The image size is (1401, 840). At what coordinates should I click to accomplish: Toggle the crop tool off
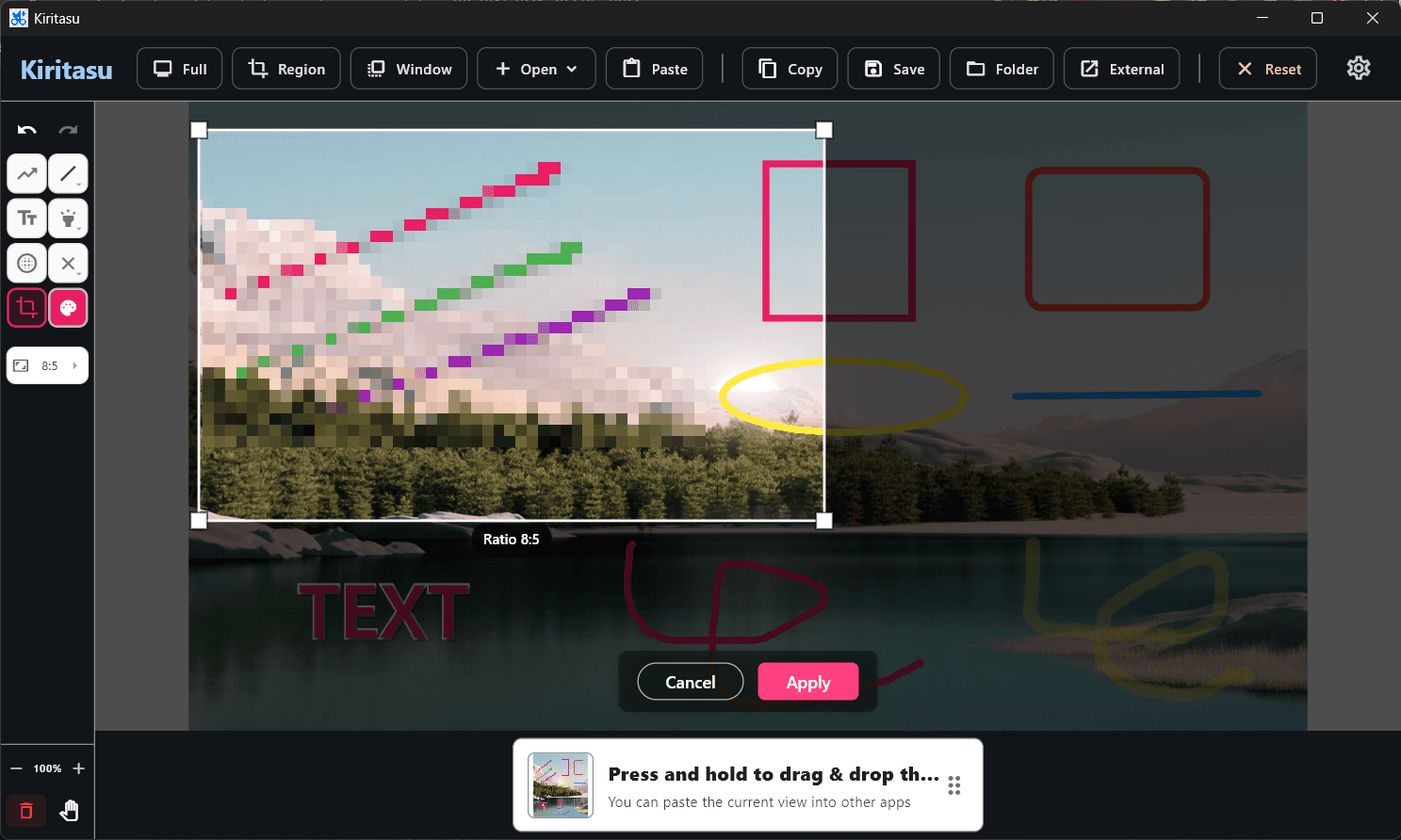pos(27,308)
